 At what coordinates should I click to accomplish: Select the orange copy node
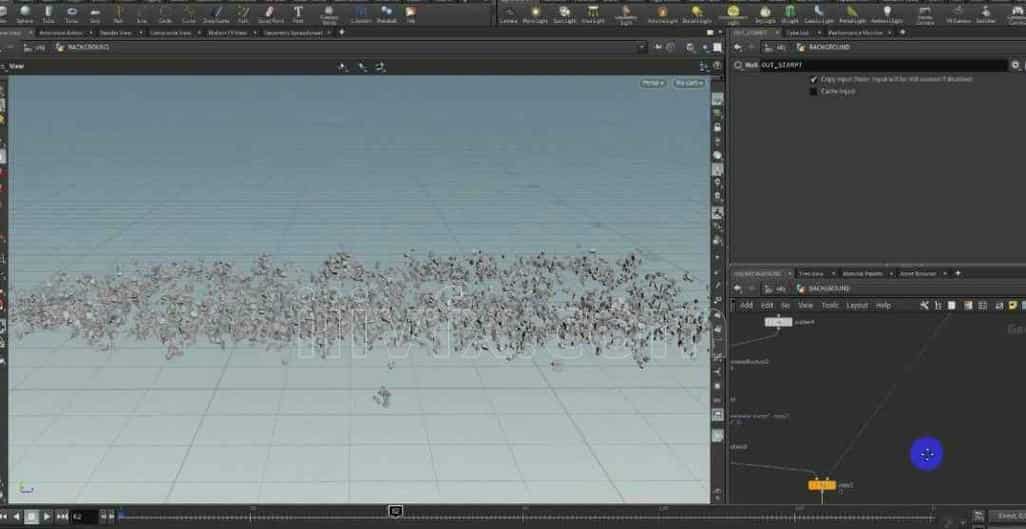pos(822,485)
